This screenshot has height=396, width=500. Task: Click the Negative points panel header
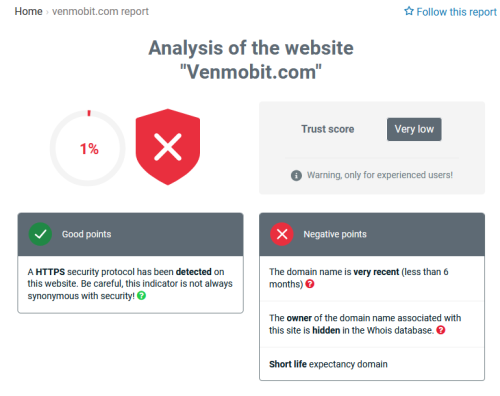(x=372, y=234)
